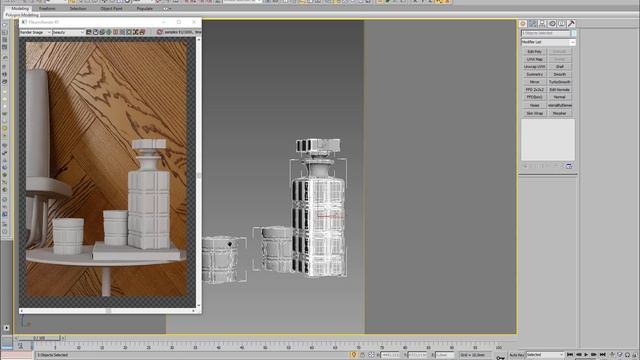The image size is (640, 360).
Task: Apply the Morpher modifier button
Action: point(560,113)
